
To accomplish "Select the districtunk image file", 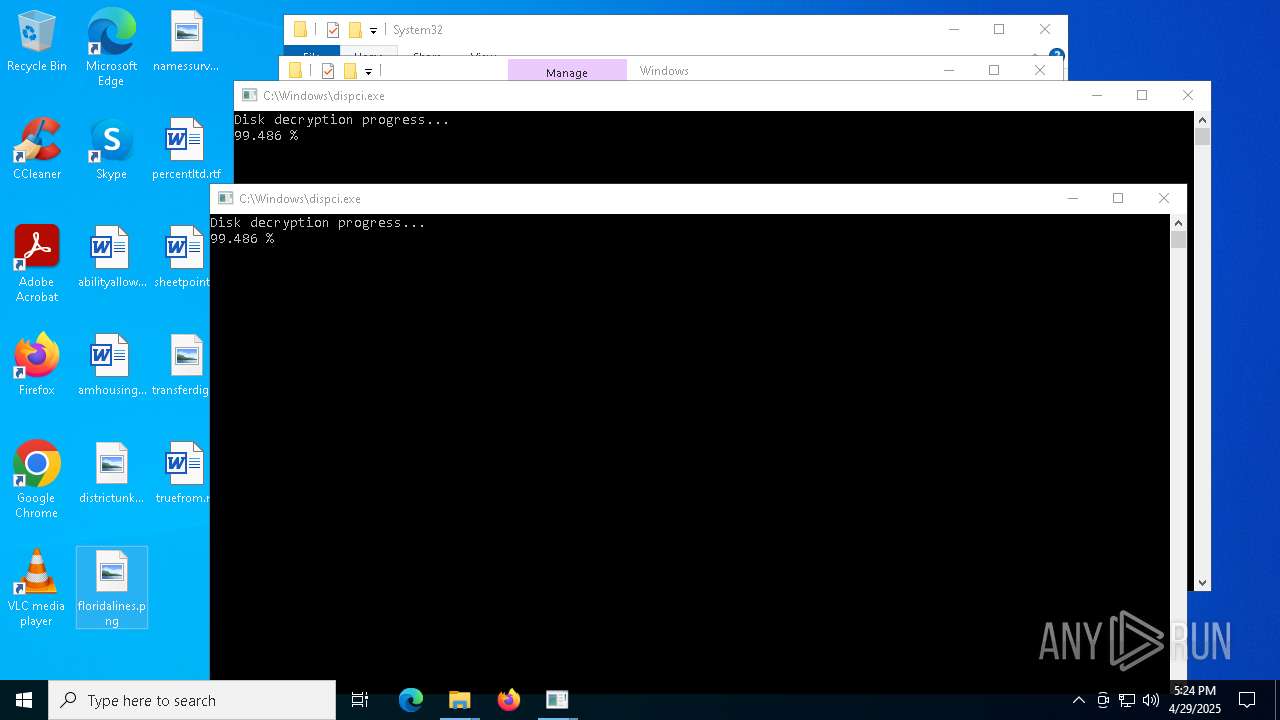I will pyautogui.click(x=111, y=474).
